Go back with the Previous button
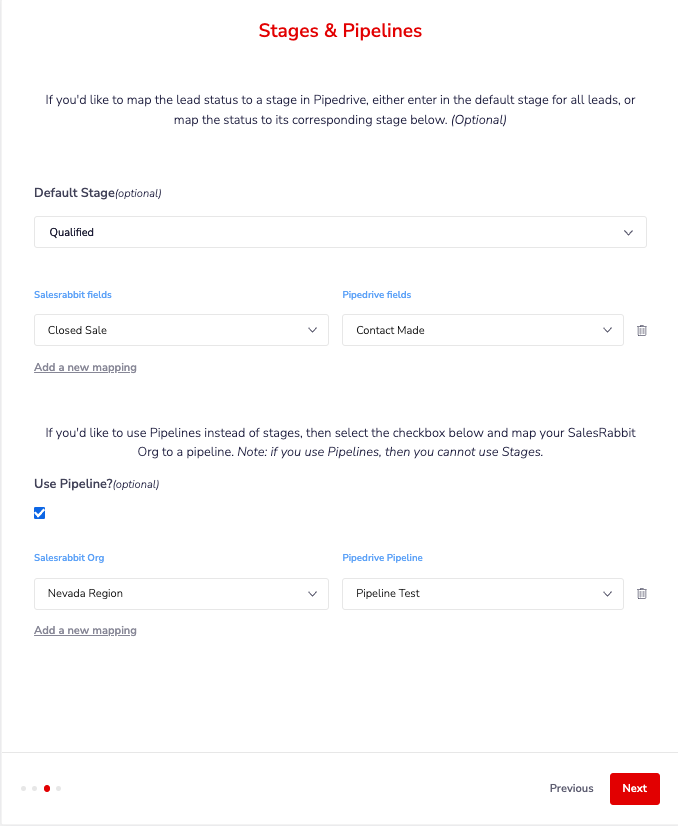678x826 pixels. coord(571,789)
